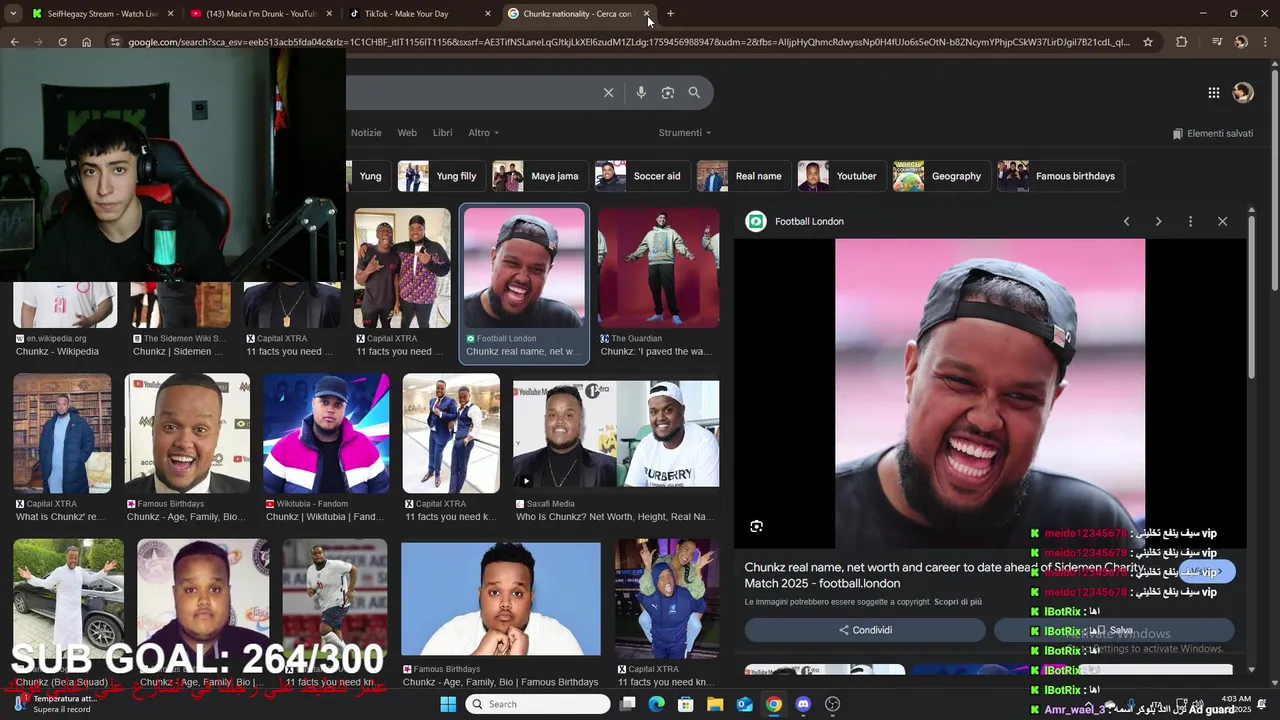The image size is (1280, 720).
Task: Navigate back in the browser
Action: [x=14, y=42]
